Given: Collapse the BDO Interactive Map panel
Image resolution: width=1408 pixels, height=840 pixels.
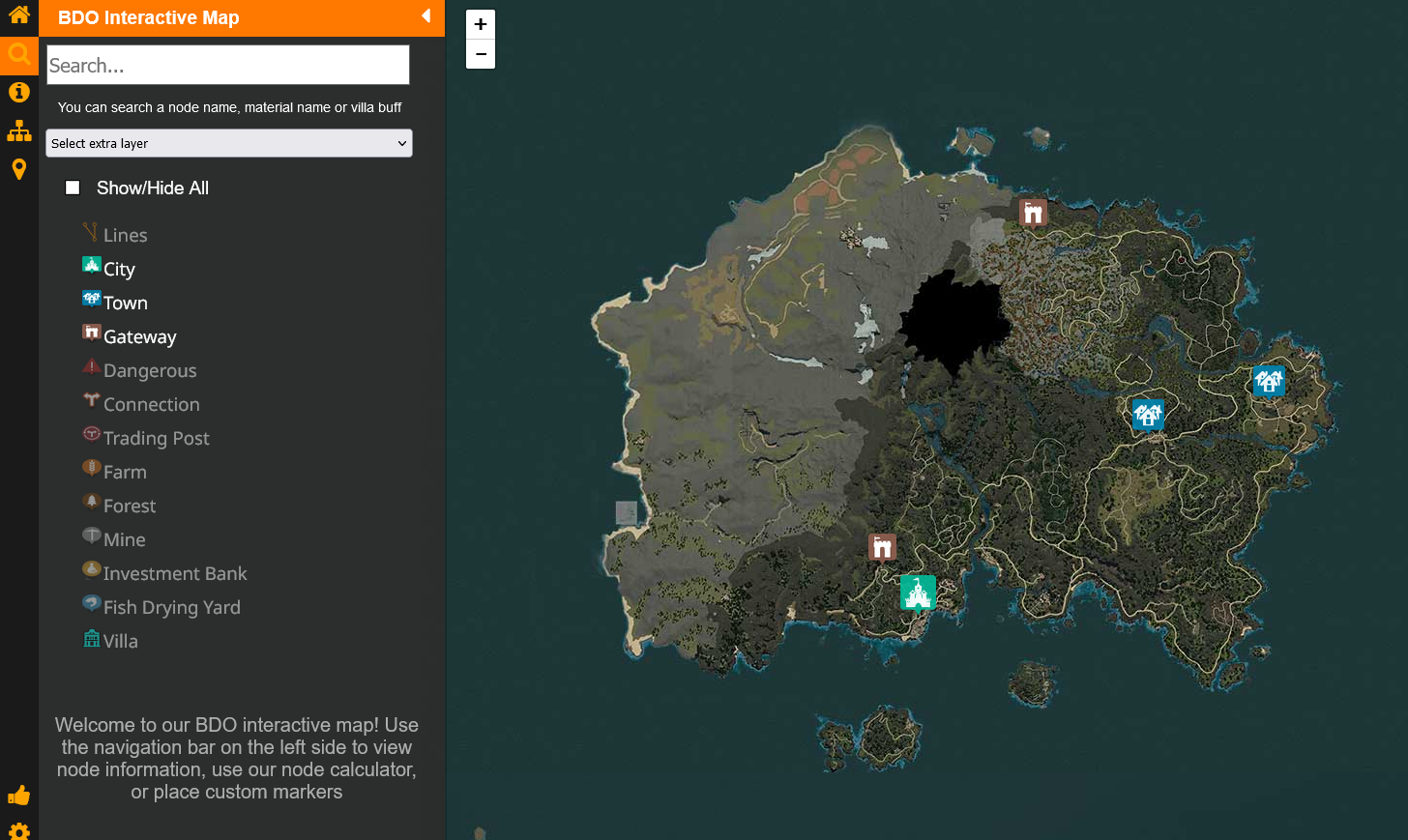Looking at the screenshot, I should [426, 16].
